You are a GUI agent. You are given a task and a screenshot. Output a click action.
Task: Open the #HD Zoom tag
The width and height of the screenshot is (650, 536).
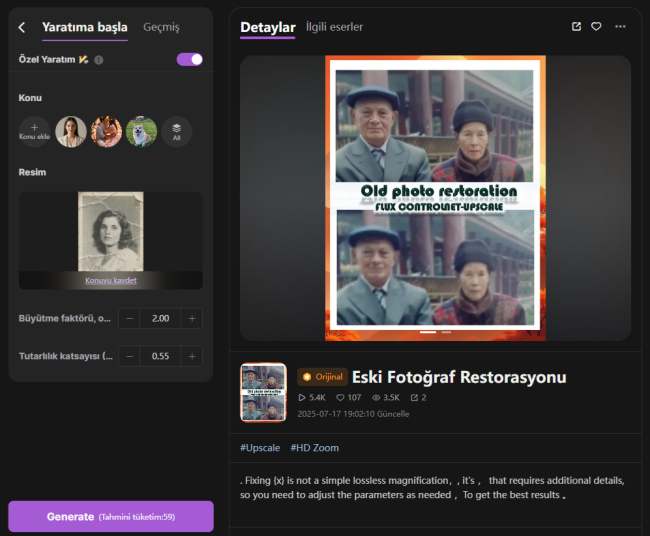[315, 448]
